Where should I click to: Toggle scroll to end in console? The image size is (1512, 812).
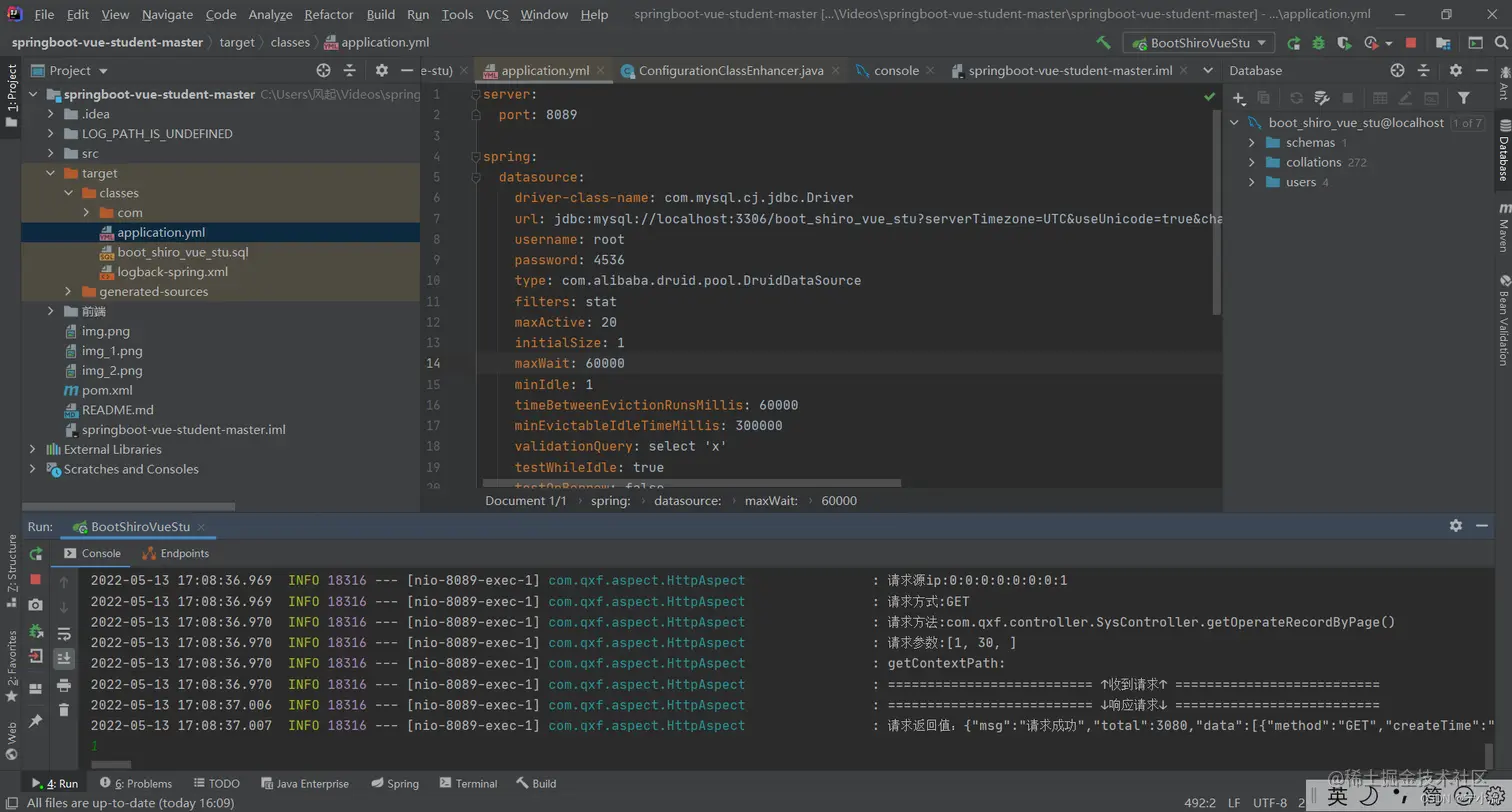(x=64, y=658)
